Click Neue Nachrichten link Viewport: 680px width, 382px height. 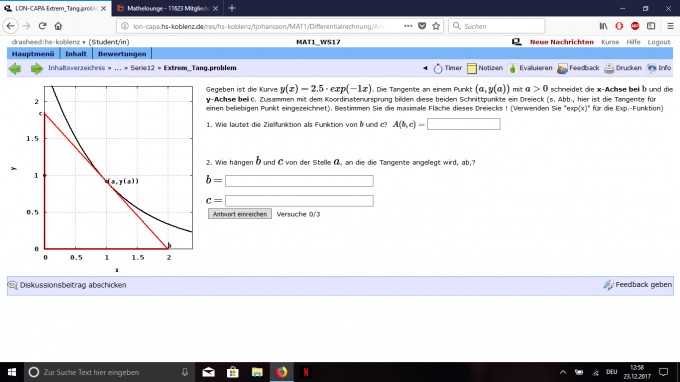point(562,42)
